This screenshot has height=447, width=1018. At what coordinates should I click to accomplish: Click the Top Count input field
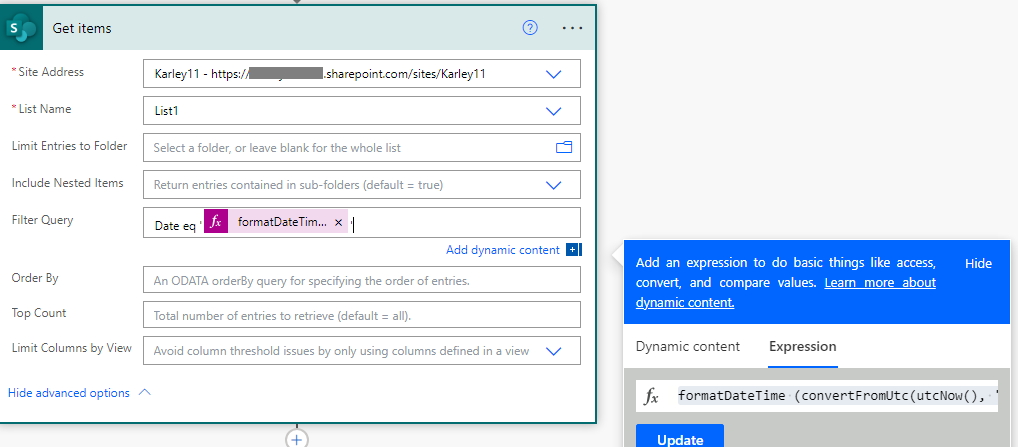pyautogui.click(x=362, y=315)
